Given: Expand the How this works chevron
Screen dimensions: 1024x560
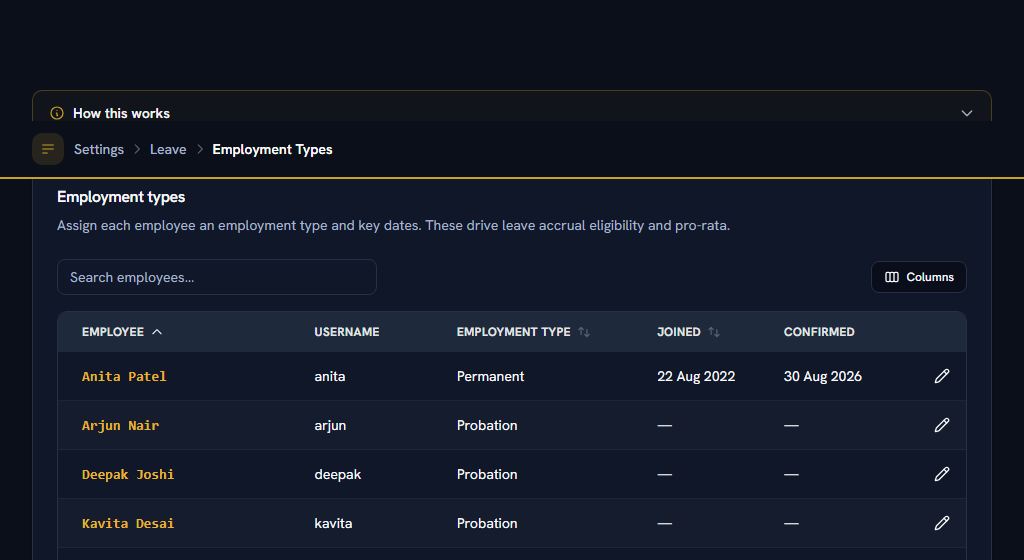Looking at the screenshot, I should point(967,113).
